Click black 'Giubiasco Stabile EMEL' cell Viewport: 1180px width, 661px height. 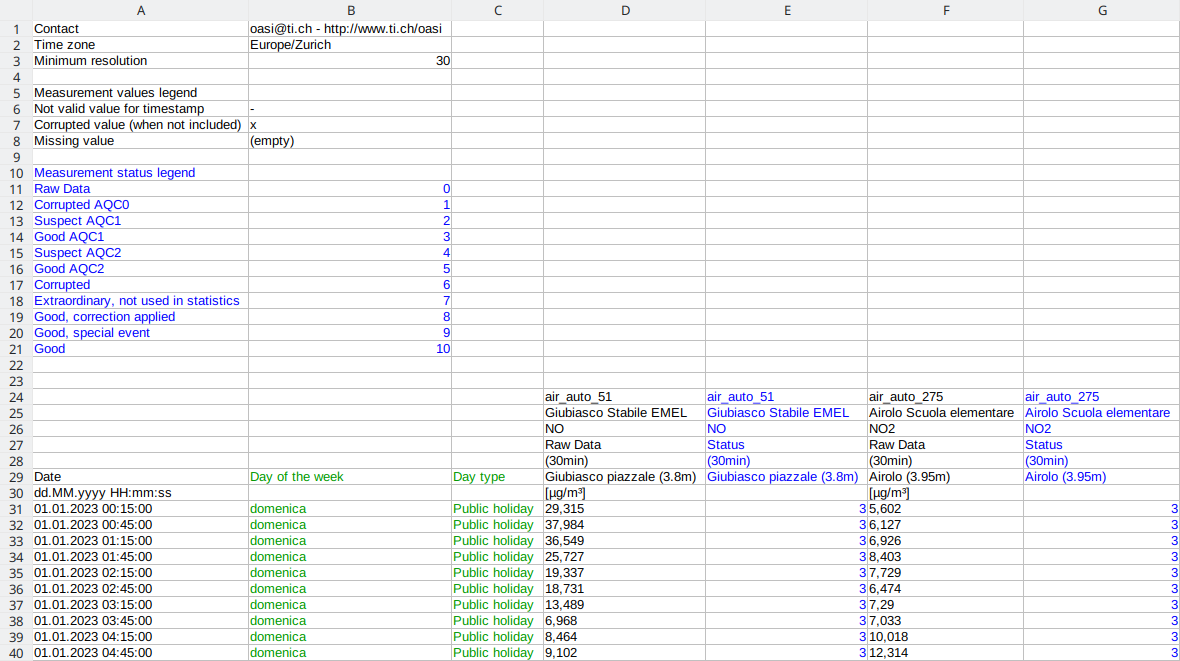(625, 413)
